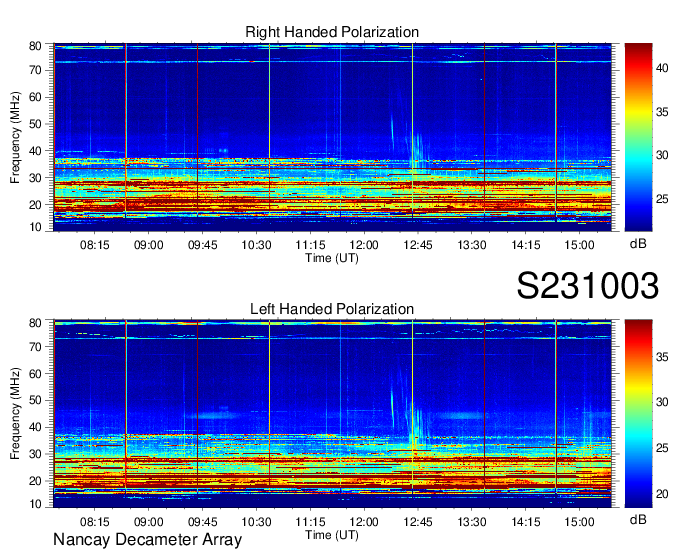Image resolution: width=680 pixels, height=552 pixels.
Task: Click the "12:00" tick on Right Handed plot
Action: click(364, 245)
